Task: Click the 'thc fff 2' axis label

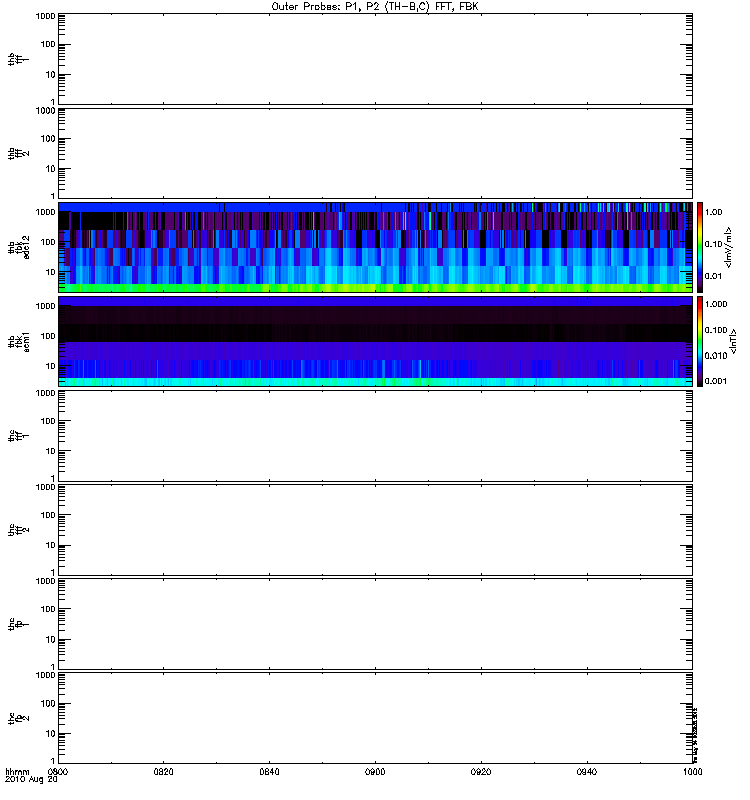Action: [19, 530]
